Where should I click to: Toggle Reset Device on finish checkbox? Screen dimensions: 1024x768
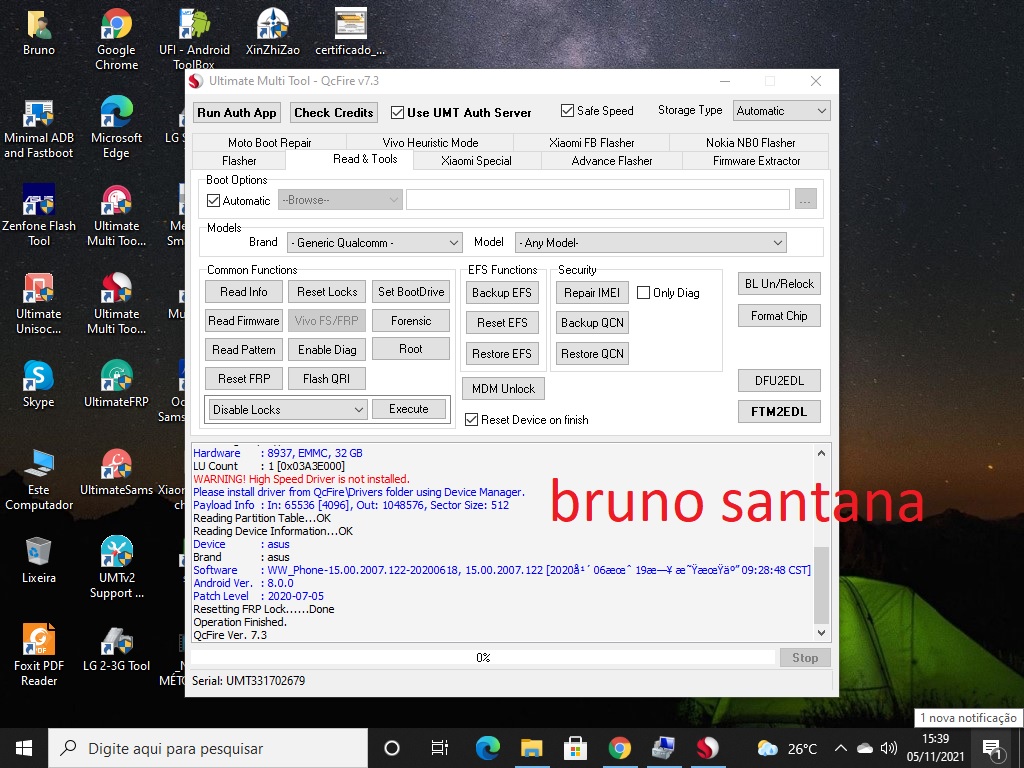click(472, 419)
